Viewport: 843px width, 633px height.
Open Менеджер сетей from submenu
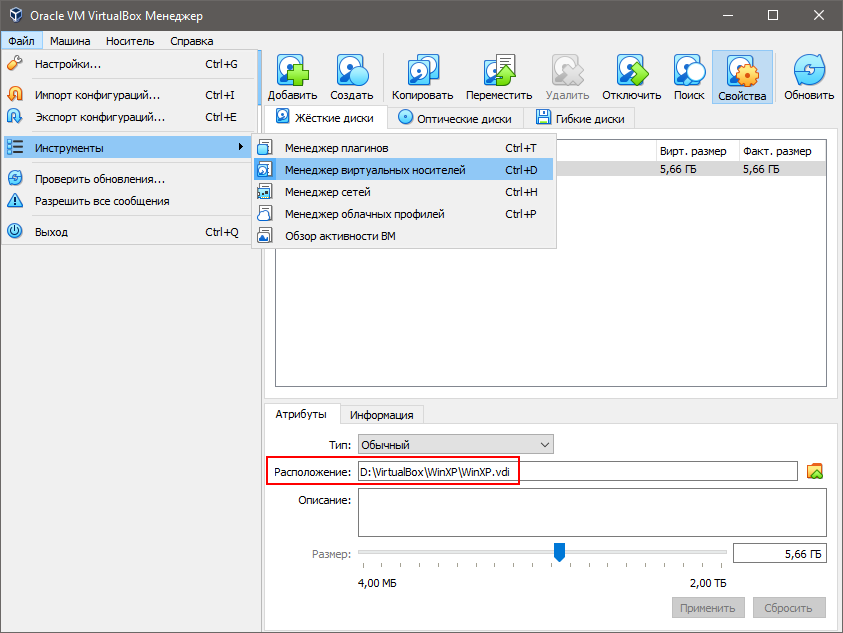click(x=404, y=192)
